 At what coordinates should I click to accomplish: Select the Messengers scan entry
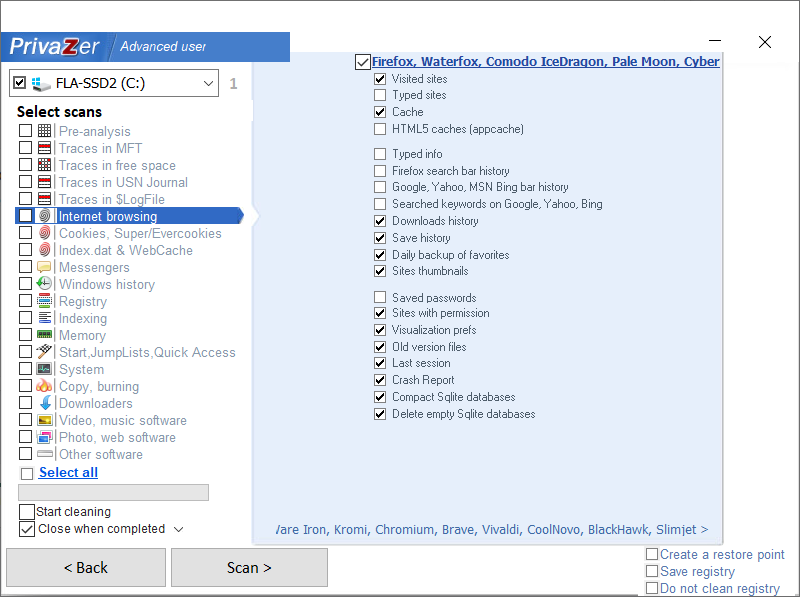94,267
